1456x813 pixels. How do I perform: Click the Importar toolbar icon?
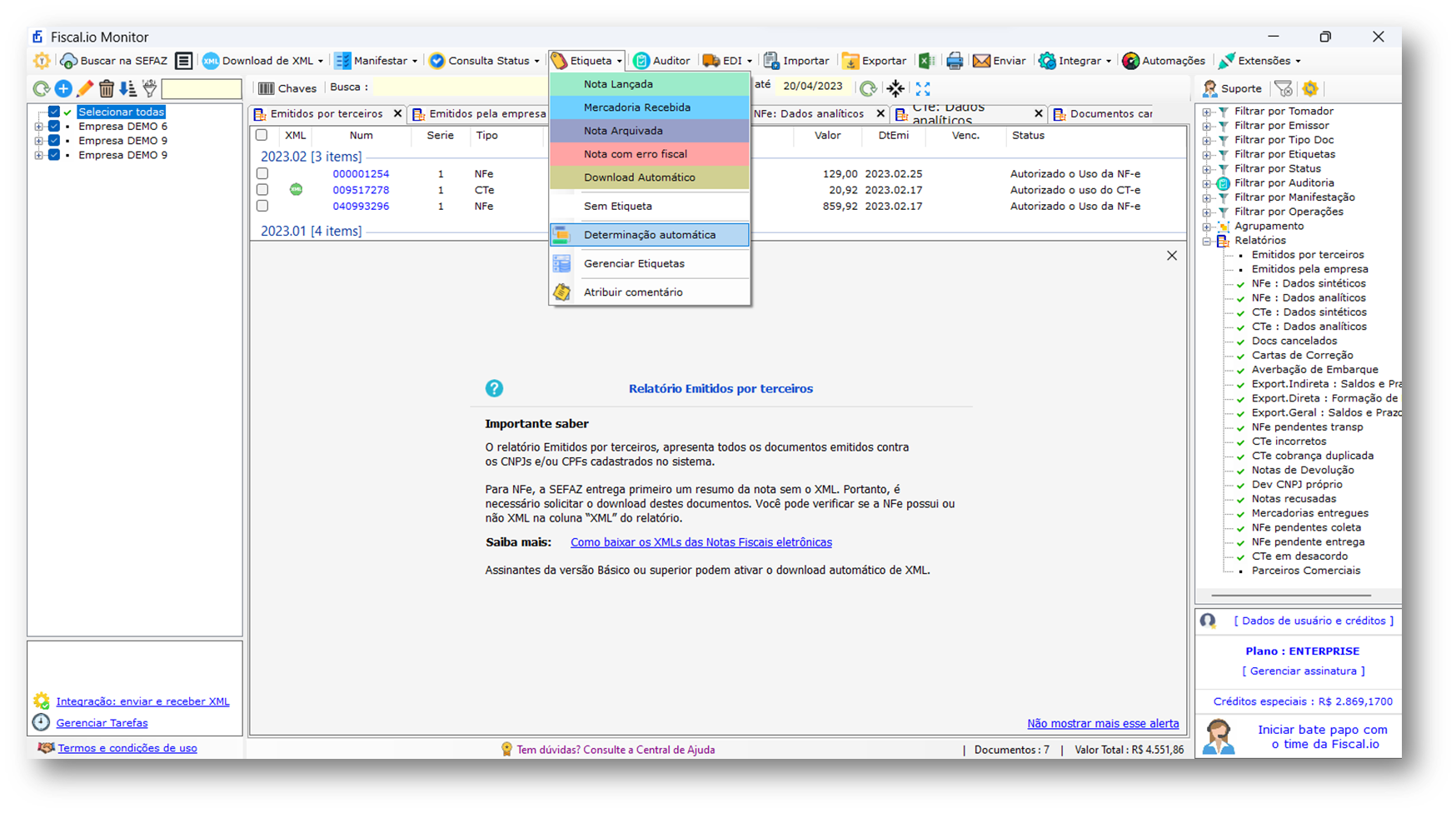pos(771,61)
